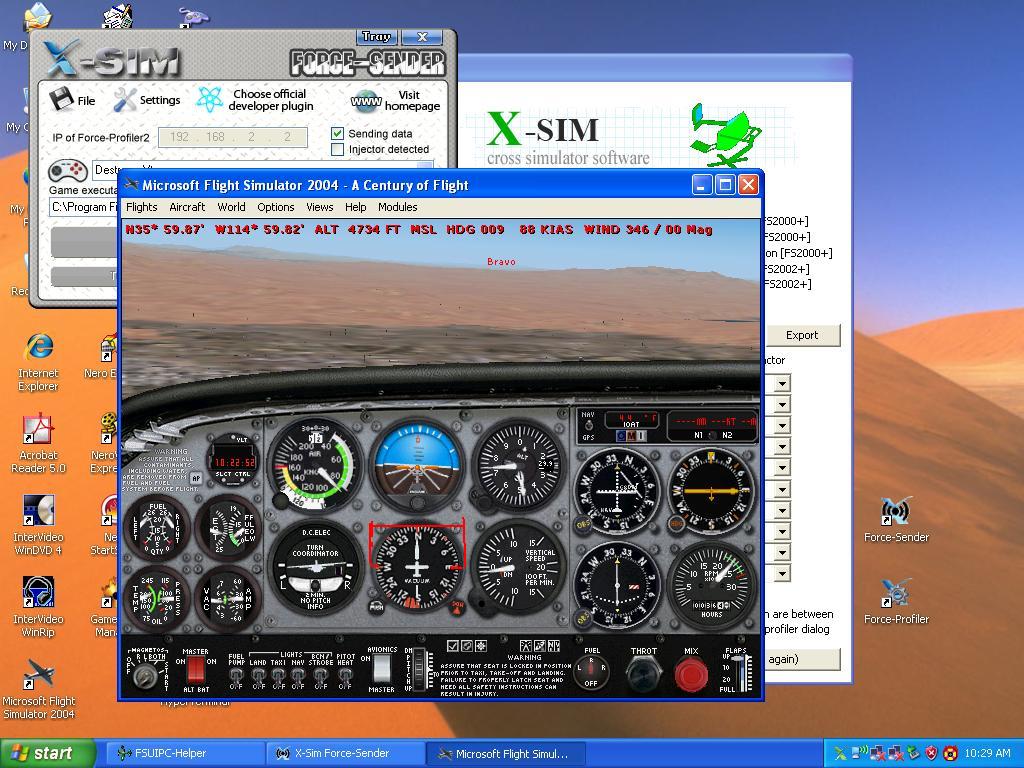Open Microsoft Flight Simulator 2004 desktop icon
This screenshot has width=1024, height=768.
[39, 674]
